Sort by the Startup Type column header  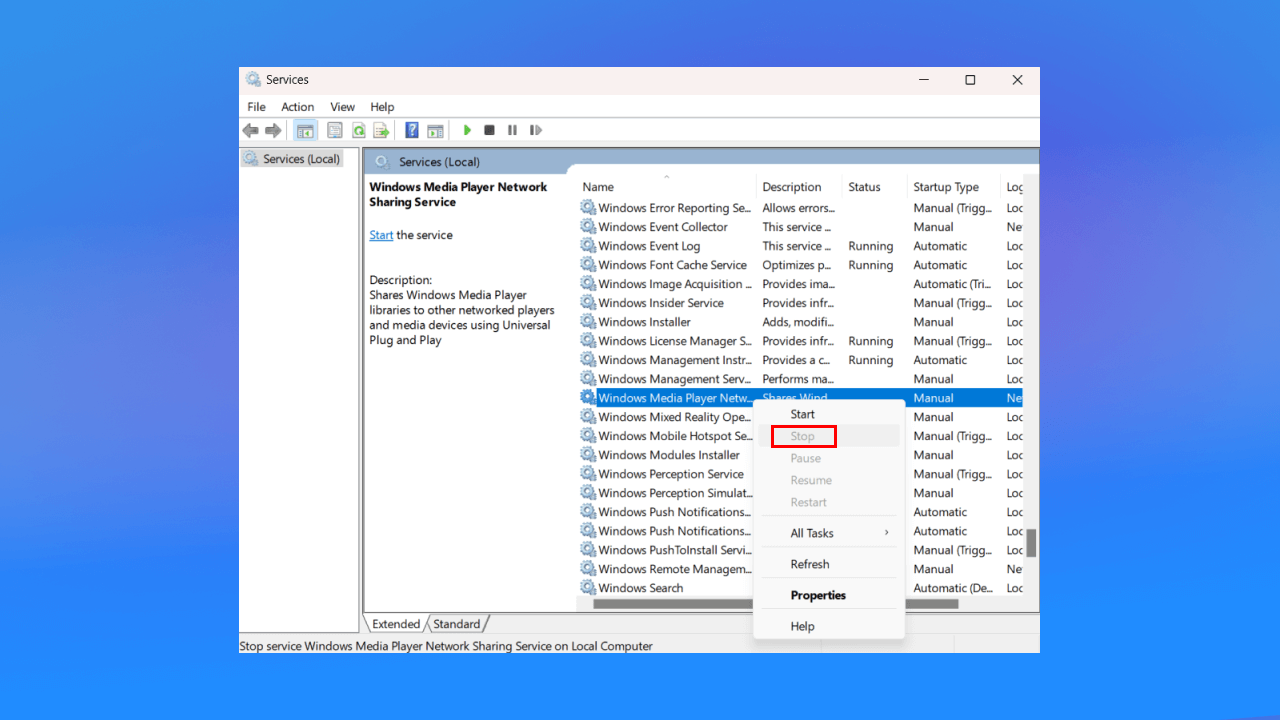[x=954, y=187]
